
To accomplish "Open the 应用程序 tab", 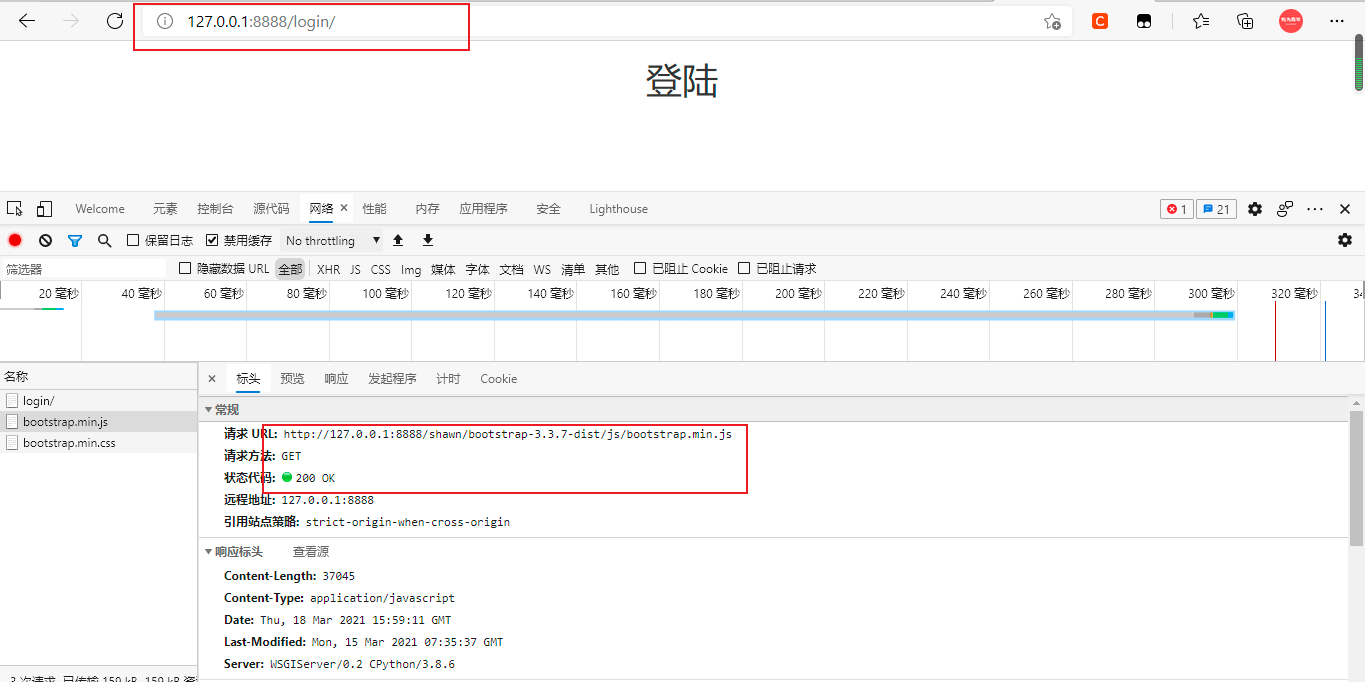I will pyautogui.click(x=483, y=209).
